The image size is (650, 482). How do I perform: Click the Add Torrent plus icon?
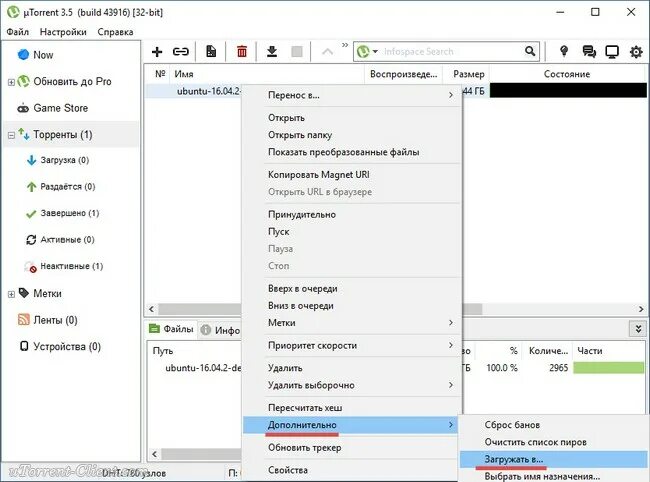point(157,52)
